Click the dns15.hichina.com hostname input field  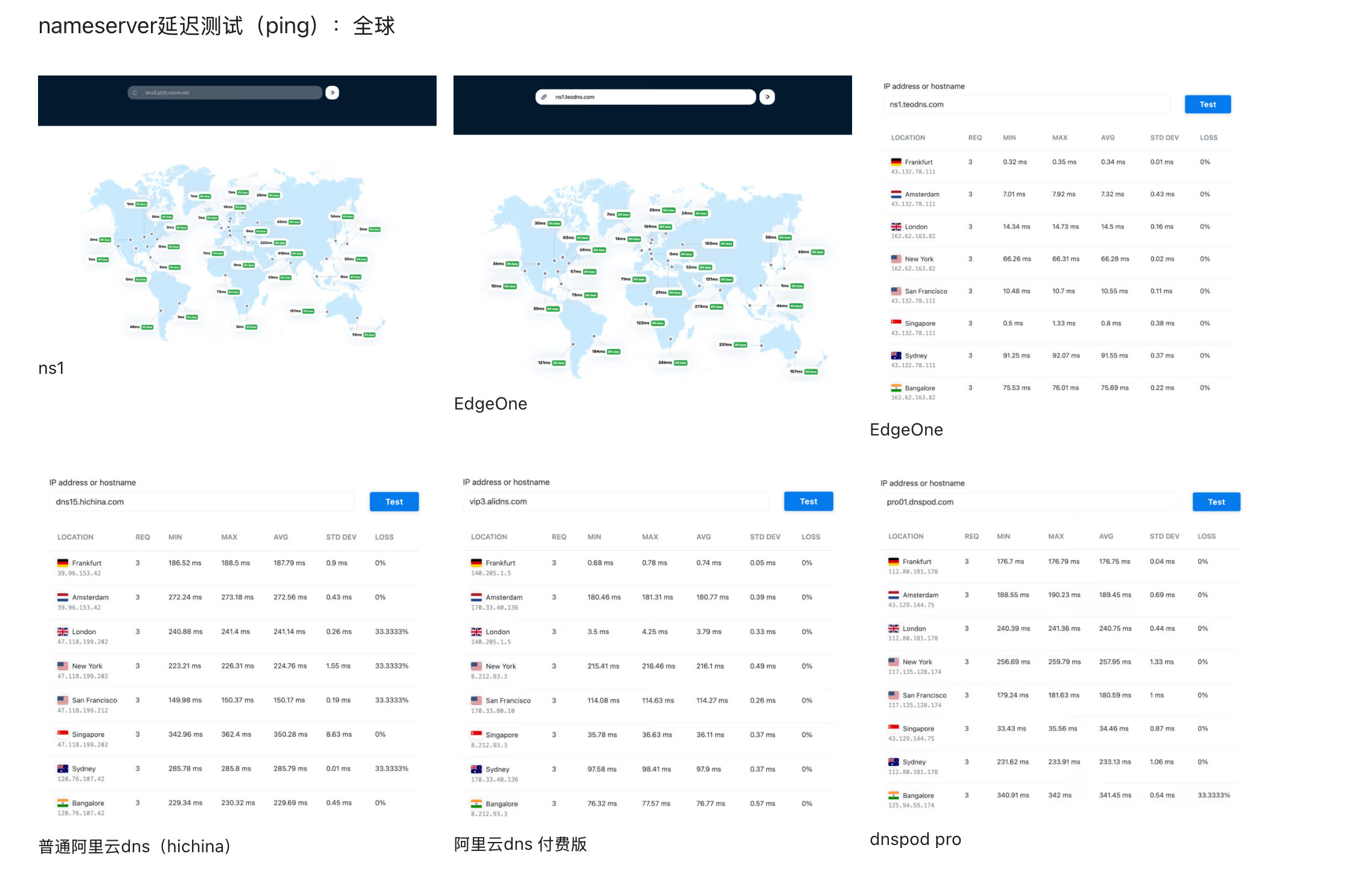pos(202,502)
